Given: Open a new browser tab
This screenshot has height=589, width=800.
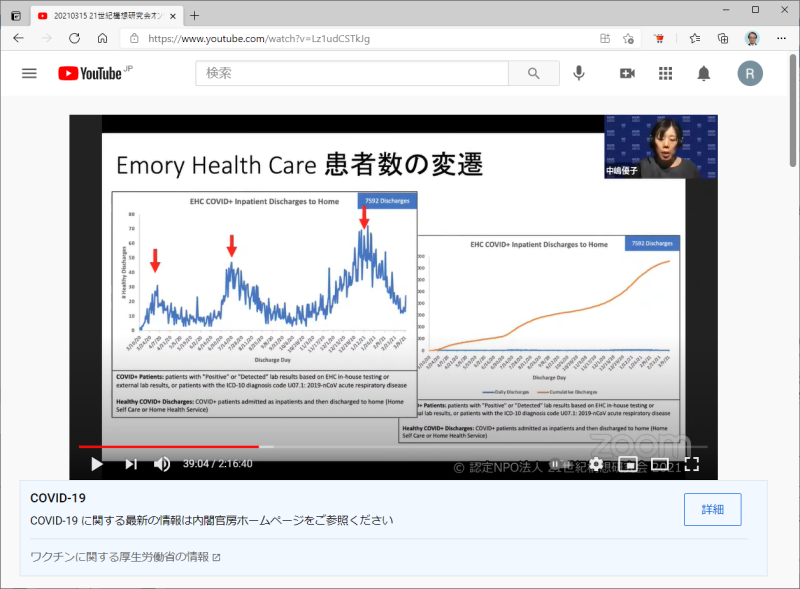Looking at the screenshot, I should coord(194,16).
